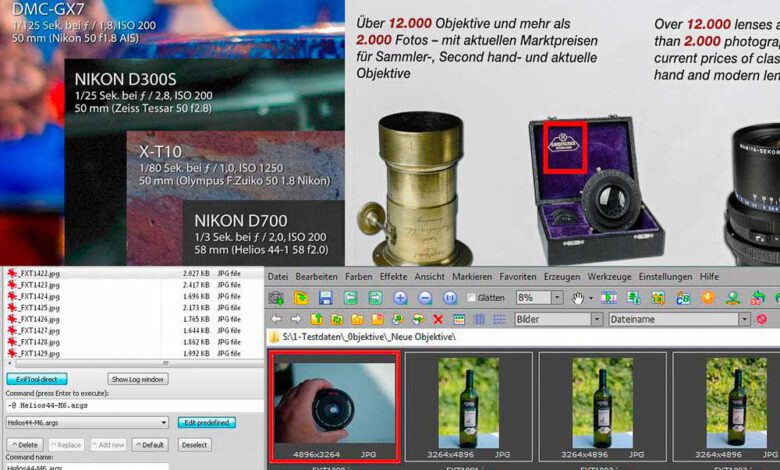Viewport: 780px width, 470px height.
Task: Start slideshow with the film-strip icon
Action: click(x=608, y=298)
